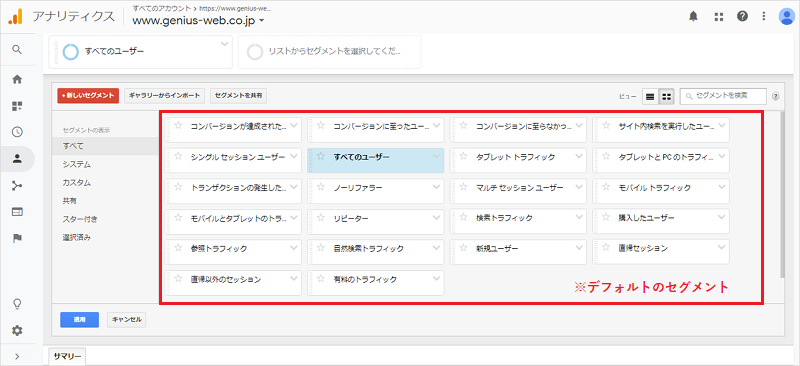Select the トランザクションの発生した segment card
The image size is (800, 366).
[233, 191]
